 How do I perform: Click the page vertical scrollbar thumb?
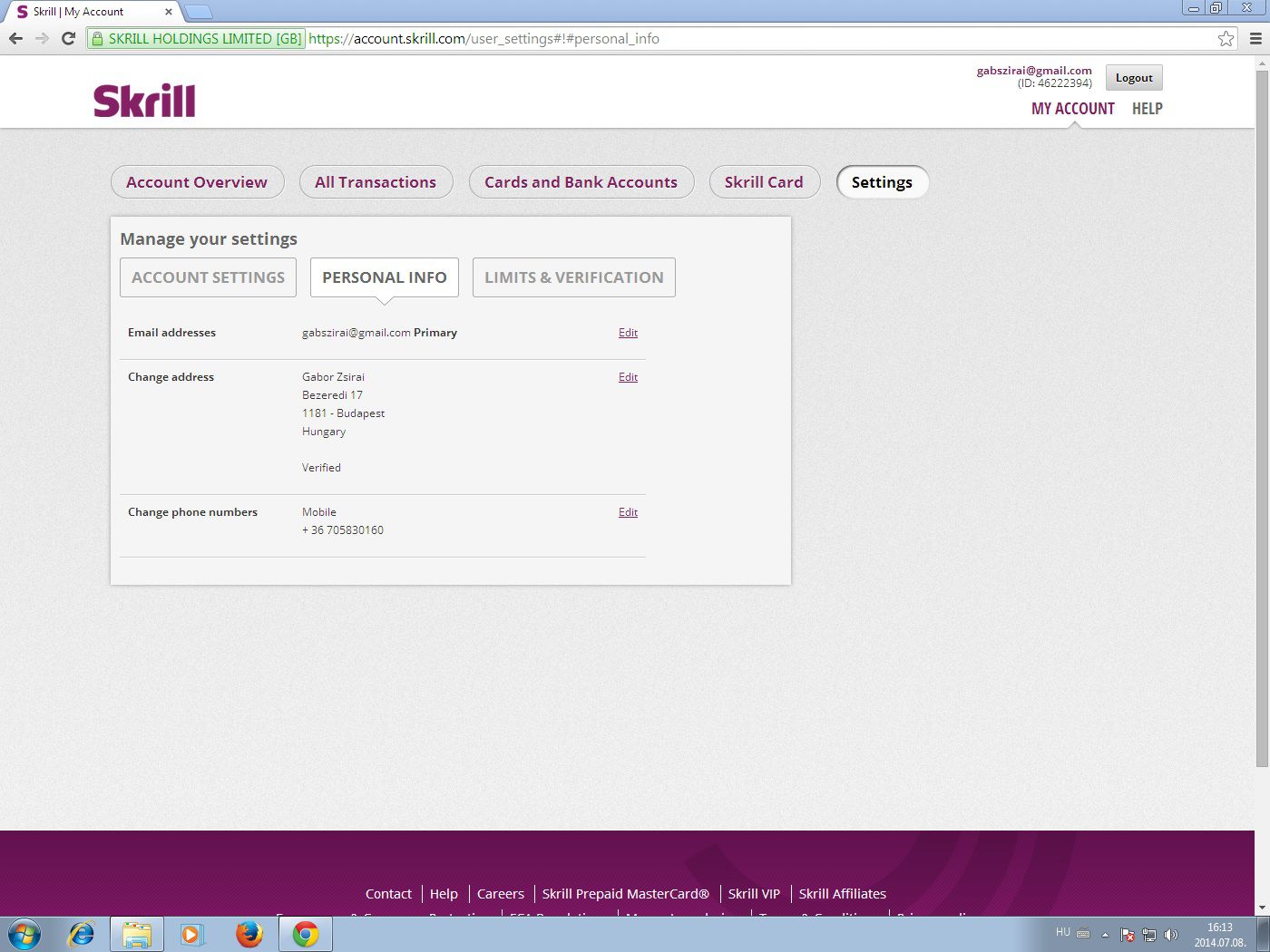click(x=1262, y=417)
